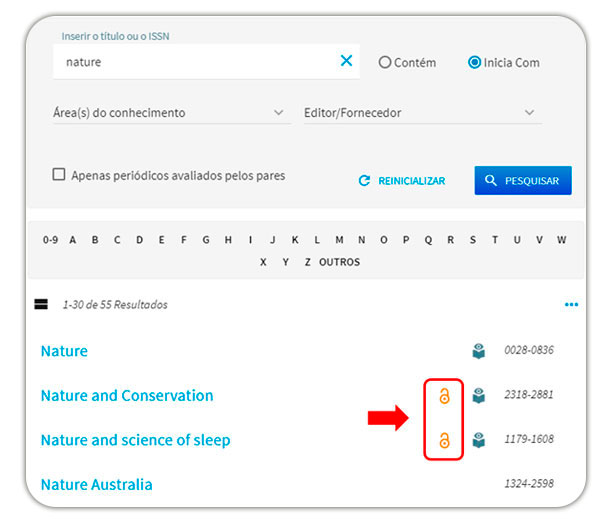
Task: Click the peer-reviewed icon for Nature and Conservation
Action: (x=479, y=396)
